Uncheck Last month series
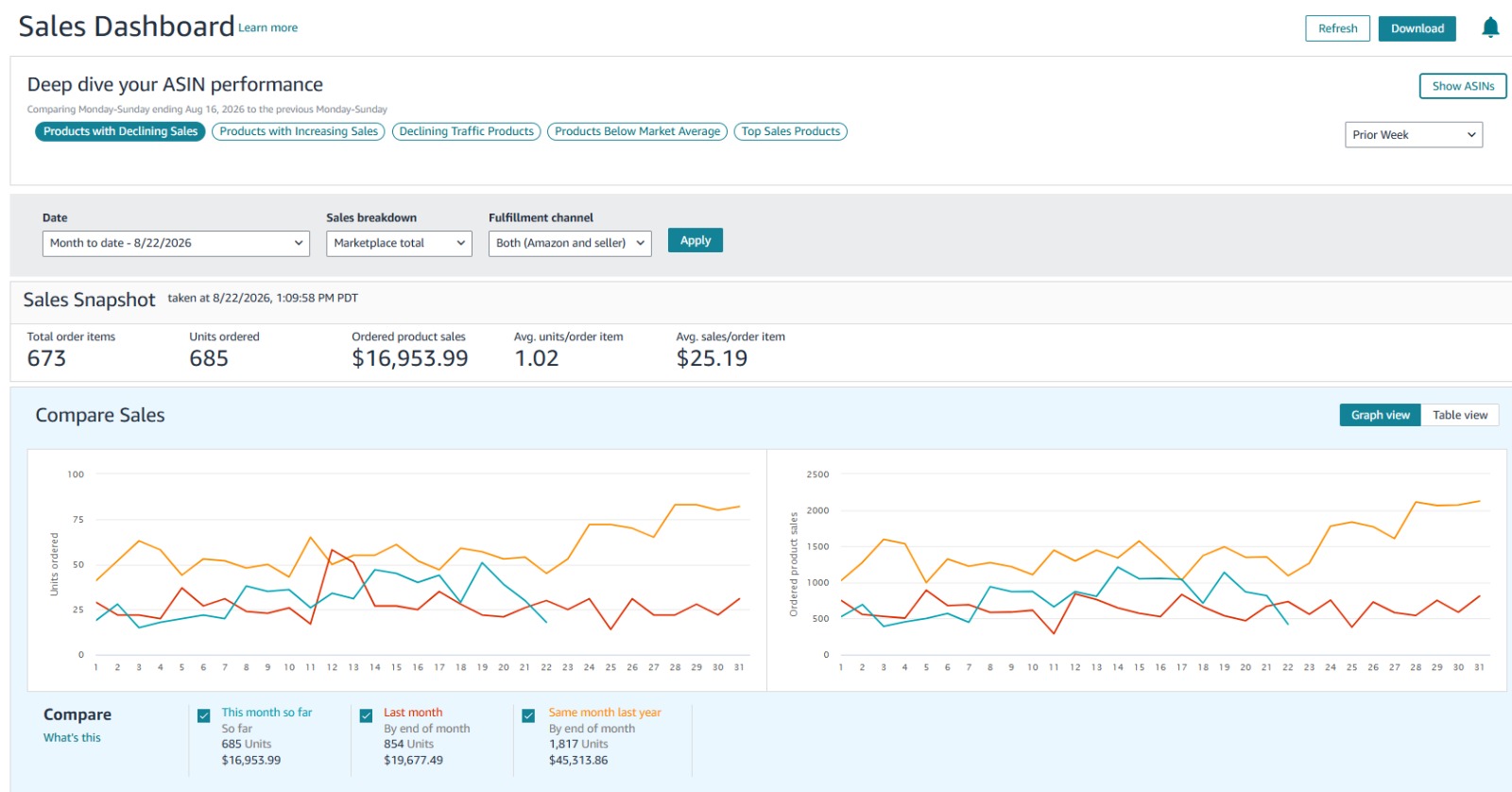 pyautogui.click(x=366, y=715)
